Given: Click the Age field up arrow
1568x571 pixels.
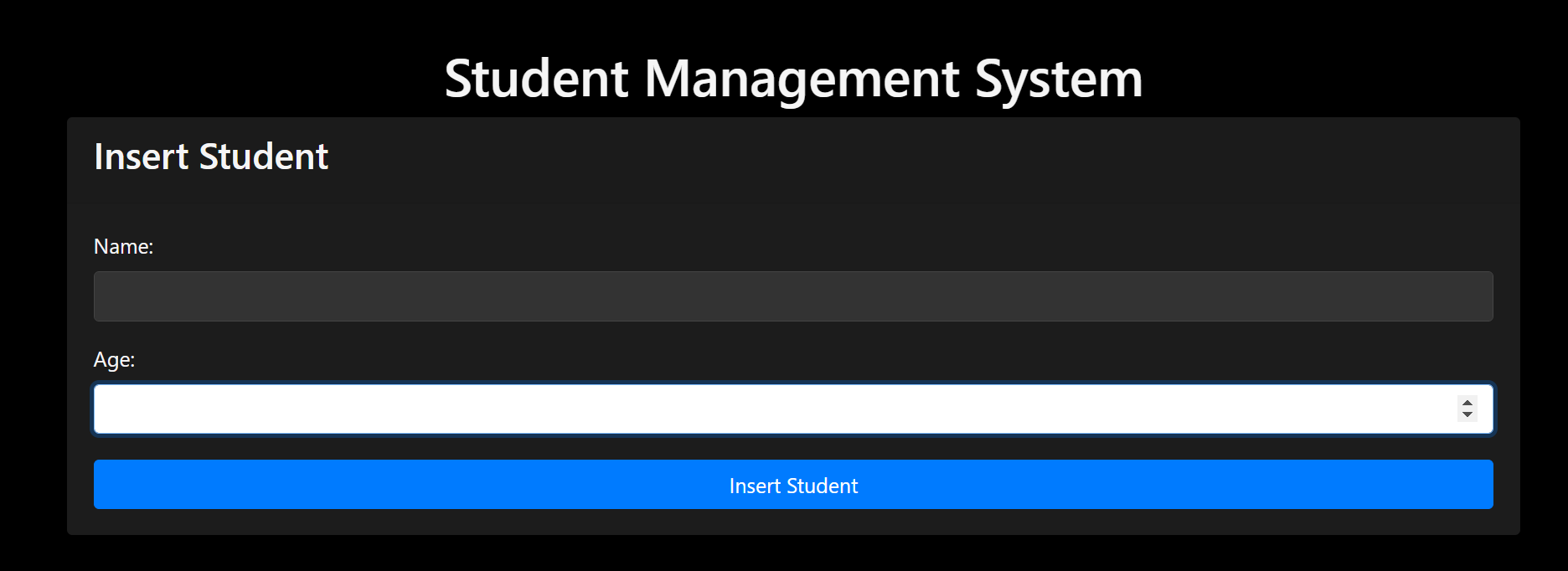Looking at the screenshot, I should (x=1467, y=404).
